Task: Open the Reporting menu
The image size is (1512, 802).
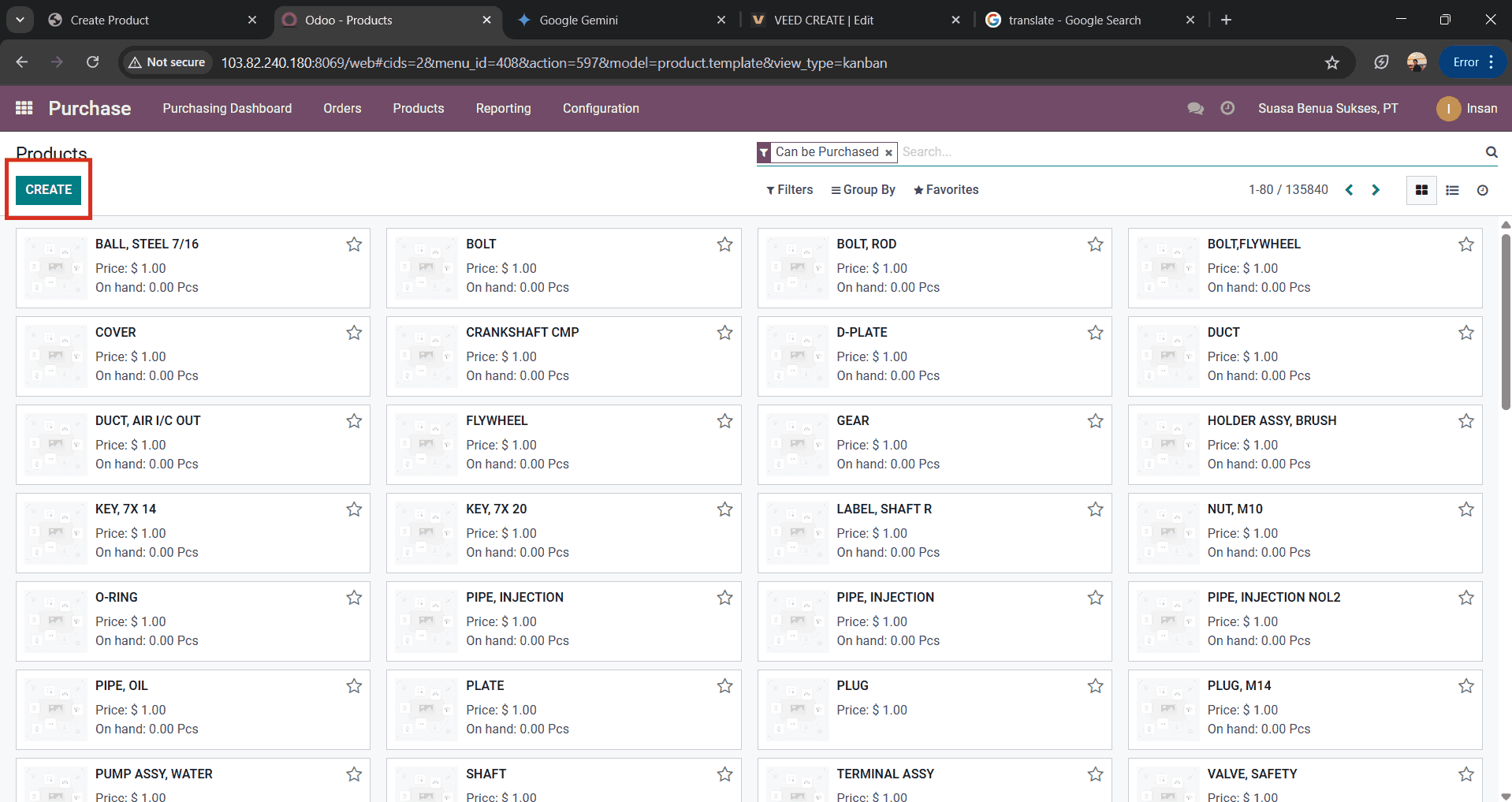Action: 503,108
